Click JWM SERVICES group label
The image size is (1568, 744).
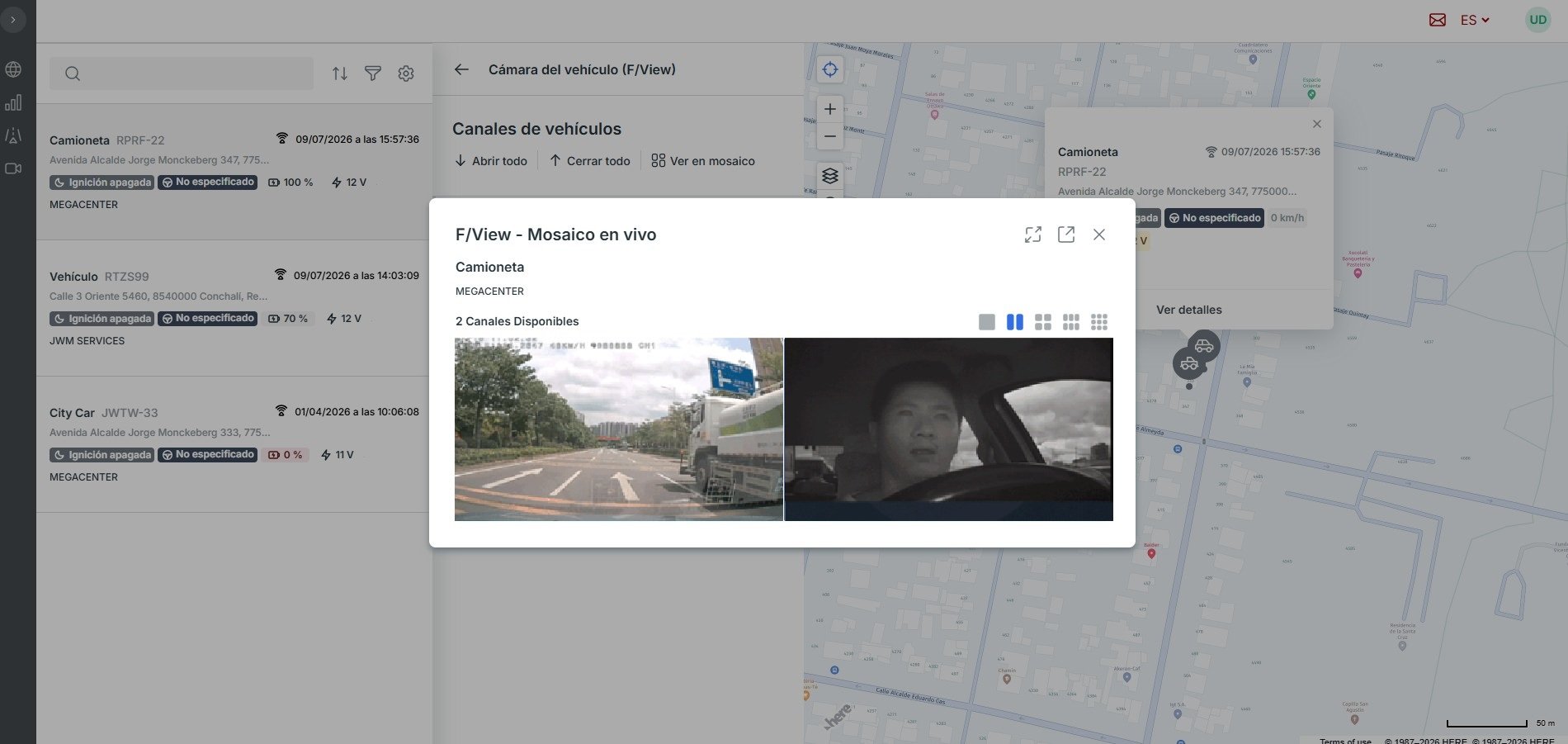(x=87, y=341)
